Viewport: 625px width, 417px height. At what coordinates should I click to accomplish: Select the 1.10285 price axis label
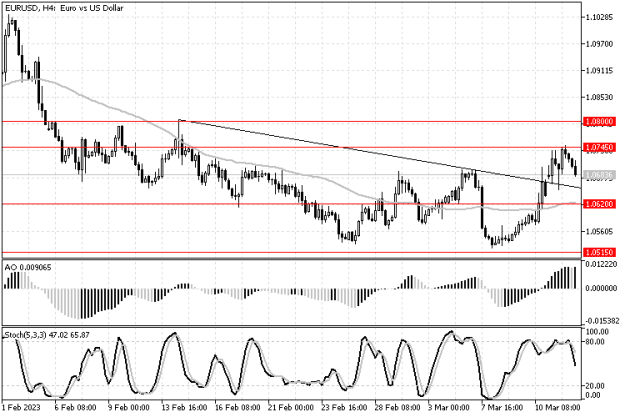pos(599,18)
